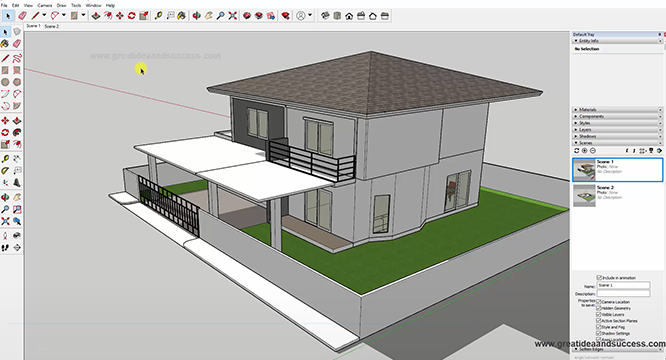The image size is (666, 360).
Task: Expand the Materials panel
Action: pos(617,110)
